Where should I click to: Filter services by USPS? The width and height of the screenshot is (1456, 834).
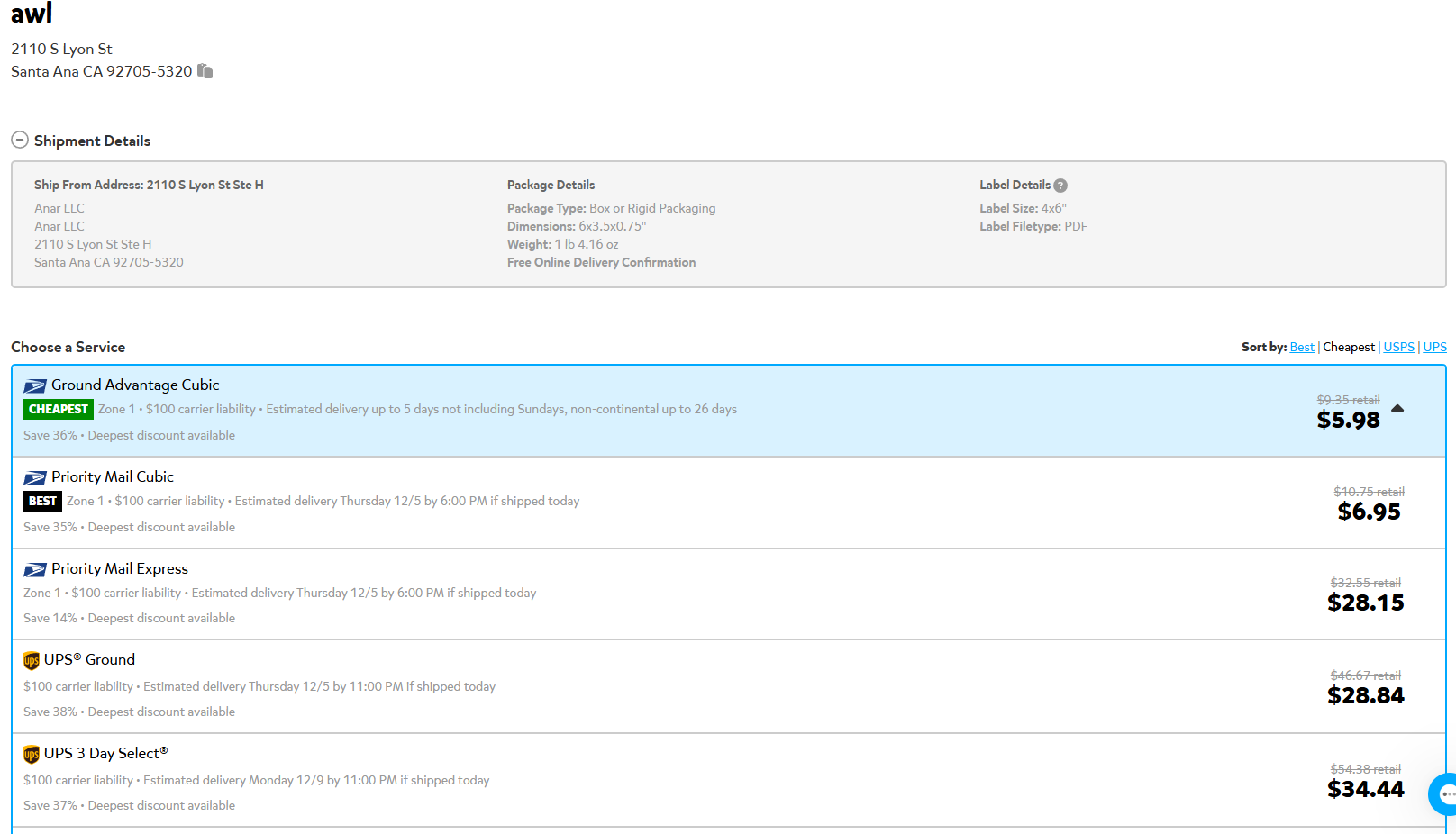(x=1398, y=347)
